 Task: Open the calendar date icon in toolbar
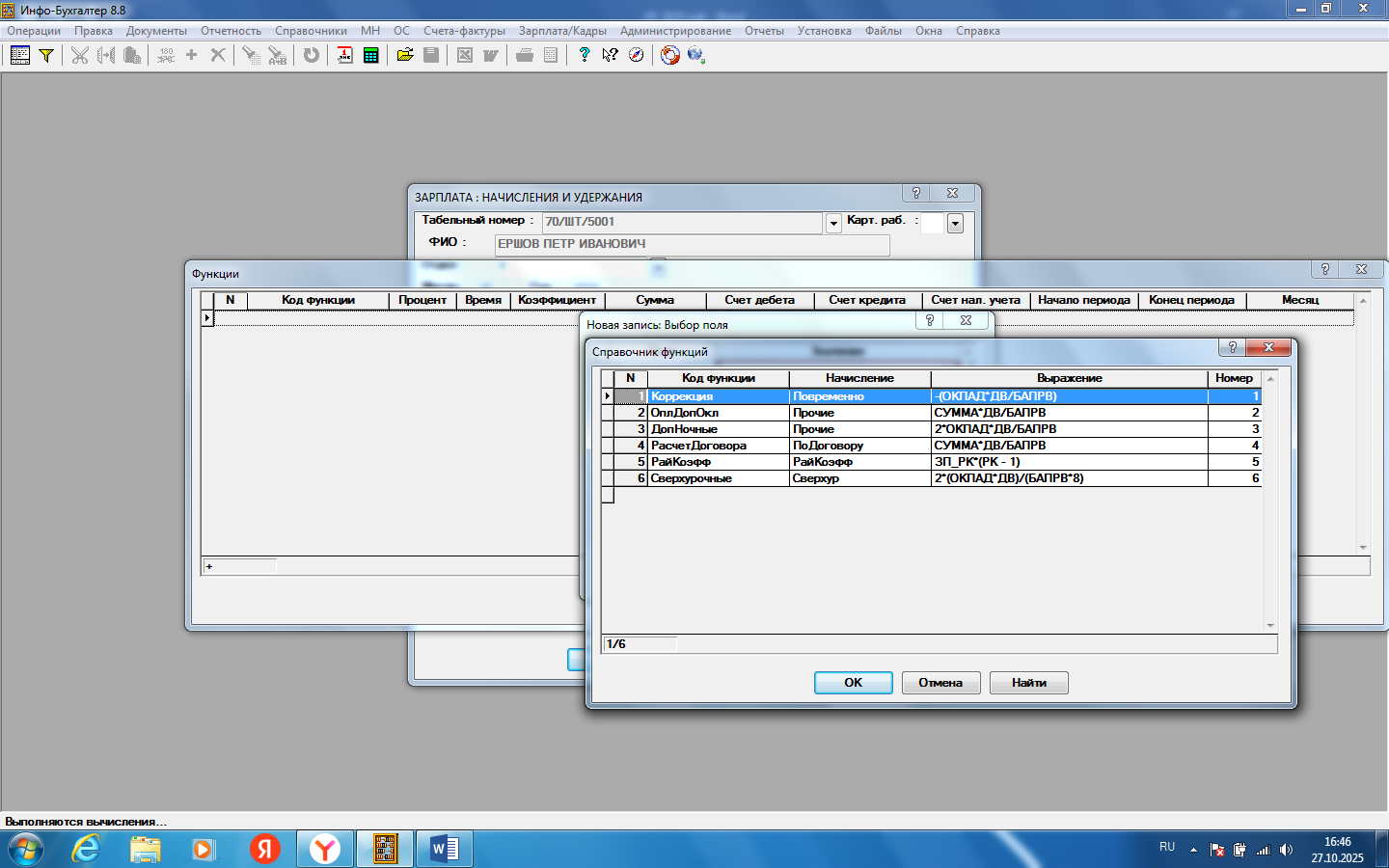point(344,55)
